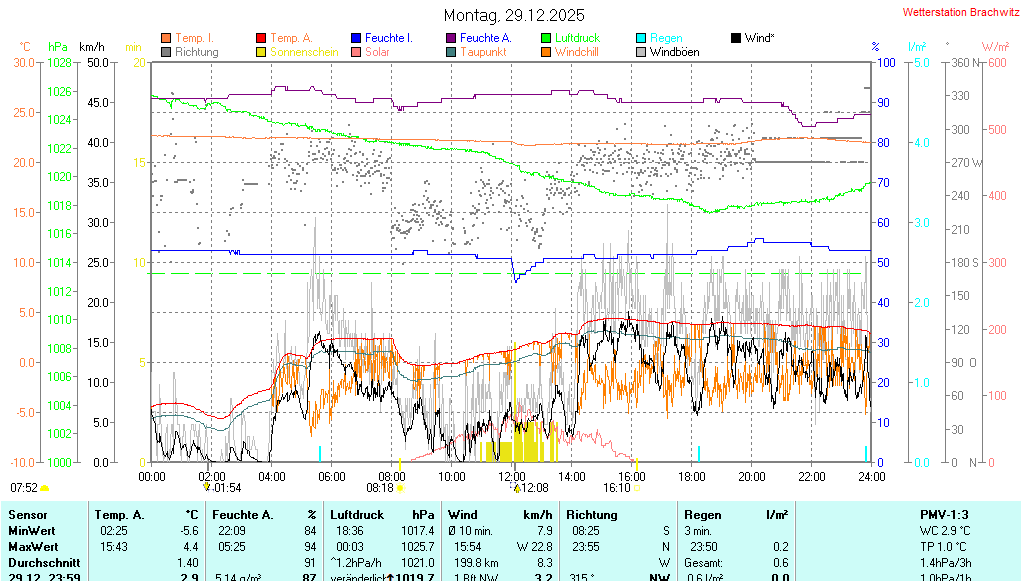This screenshot has width=1021, height=581.
Task: Click the green Luftdruck legend swatch
Action: (546, 38)
